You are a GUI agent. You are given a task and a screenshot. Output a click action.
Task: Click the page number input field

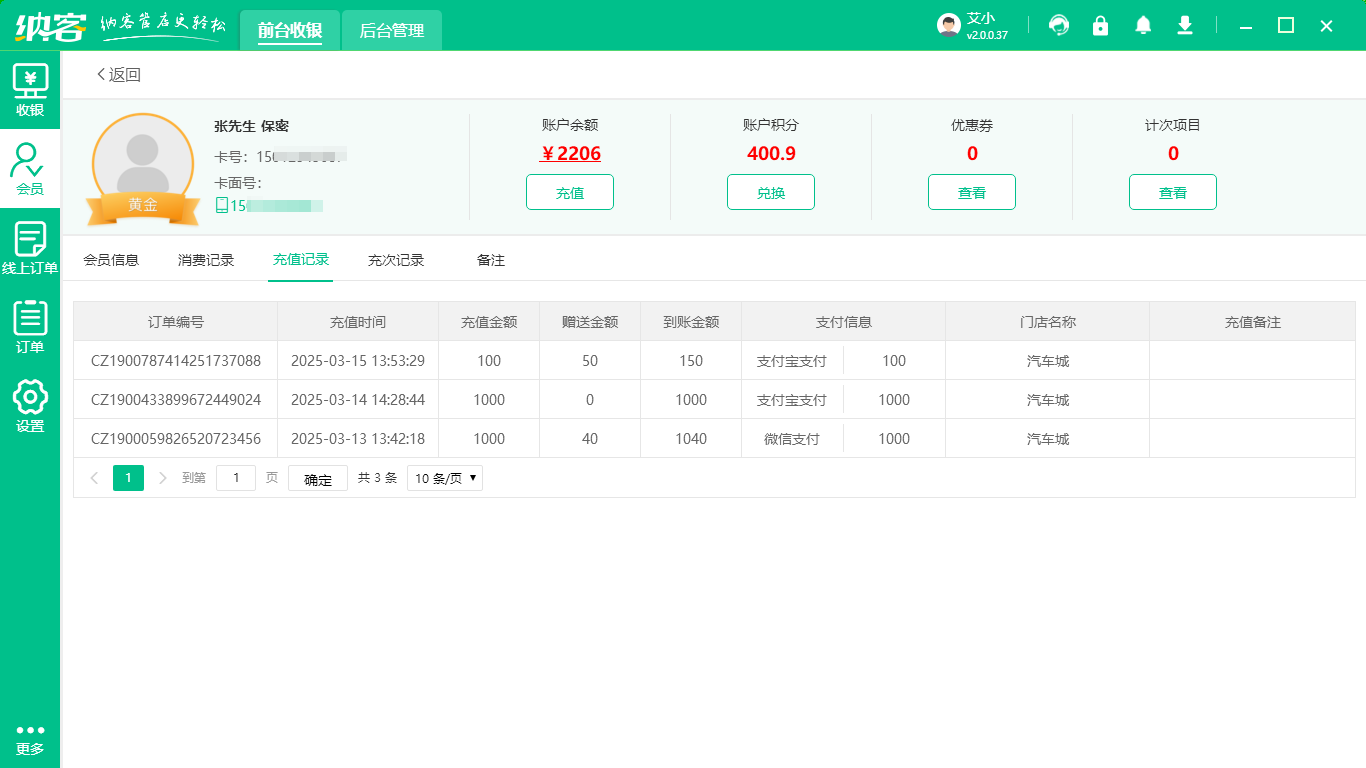(x=236, y=478)
